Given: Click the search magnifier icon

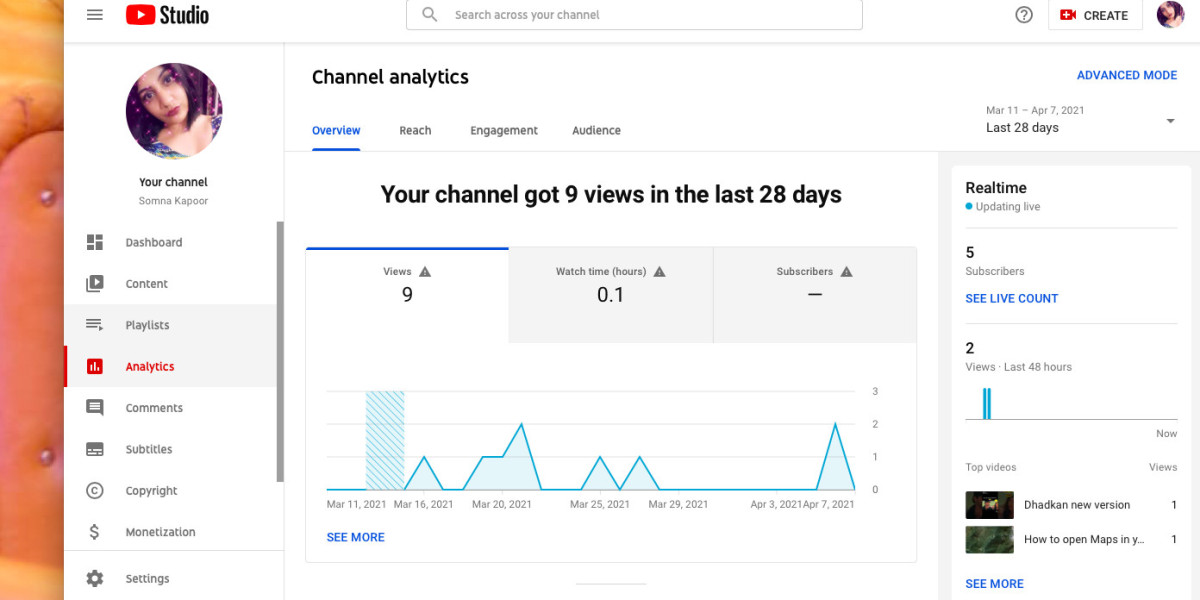Looking at the screenshot, I should 430,15.
